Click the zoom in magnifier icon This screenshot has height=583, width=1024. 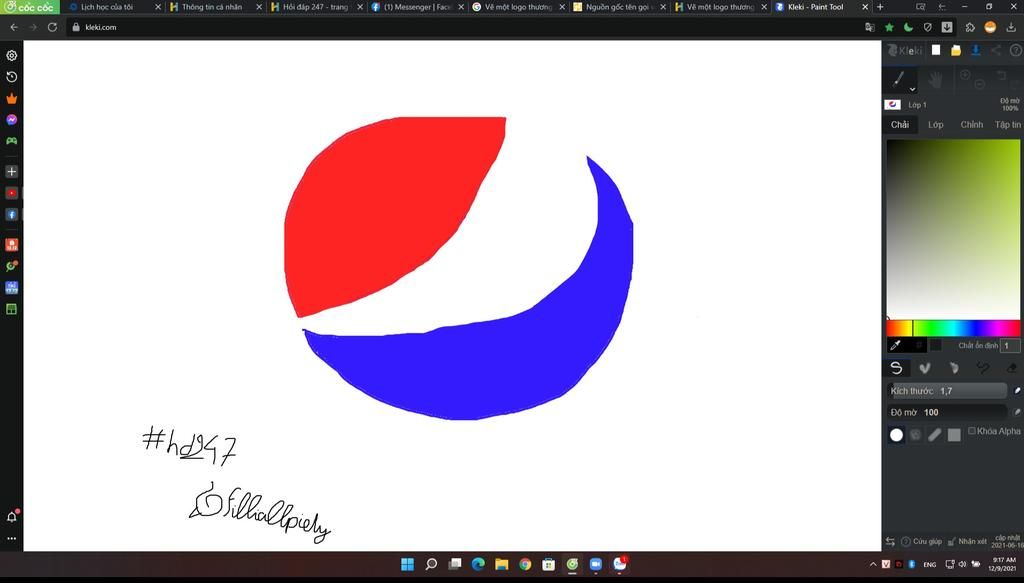point(965,75)
